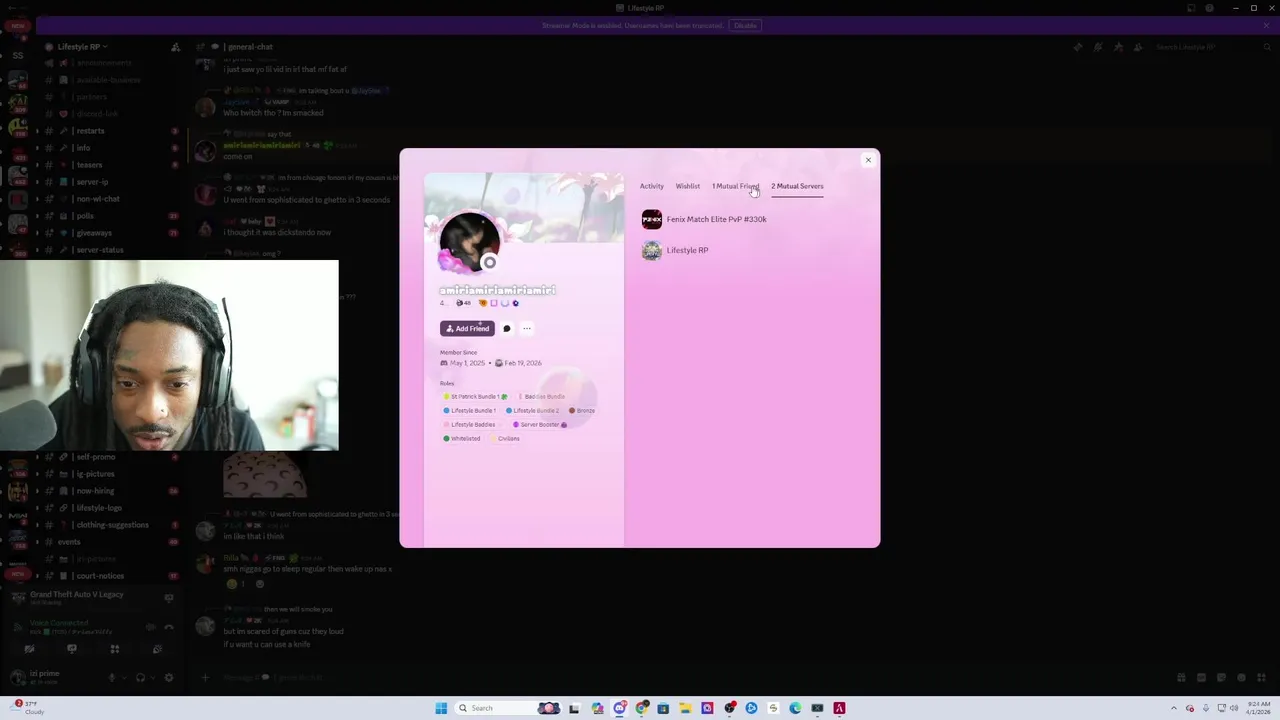Click the Lifestyle RP server icon in profile
Screen dimensions: 1280x720
coord(651,250)
